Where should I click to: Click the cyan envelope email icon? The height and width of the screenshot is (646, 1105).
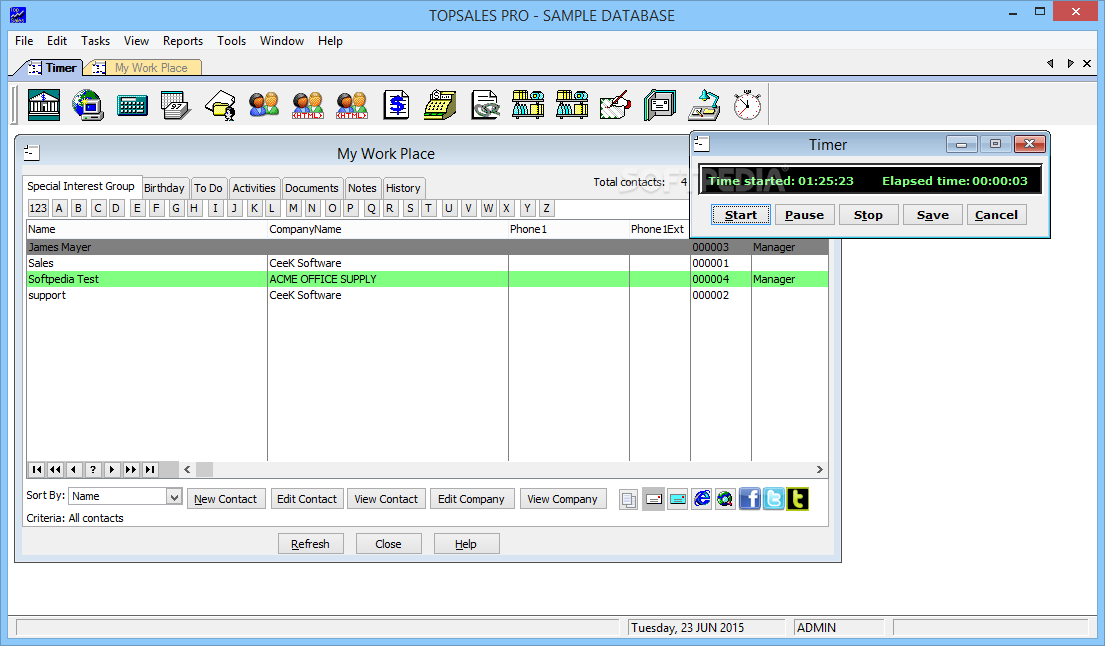(x=677, y=499)
